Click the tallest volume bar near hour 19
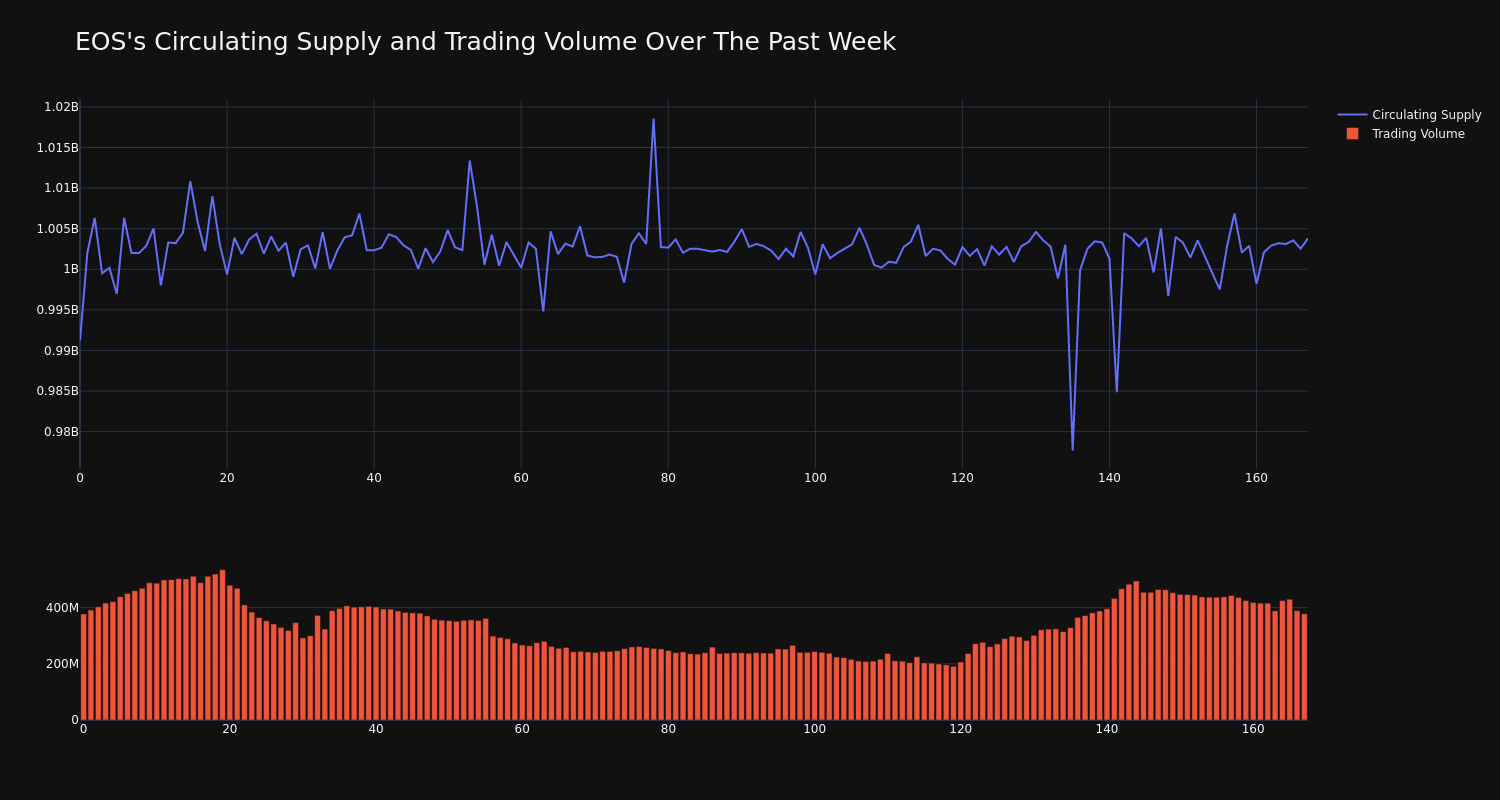The height and width of the screenshot is (800, 1500). tap(222, 645)
